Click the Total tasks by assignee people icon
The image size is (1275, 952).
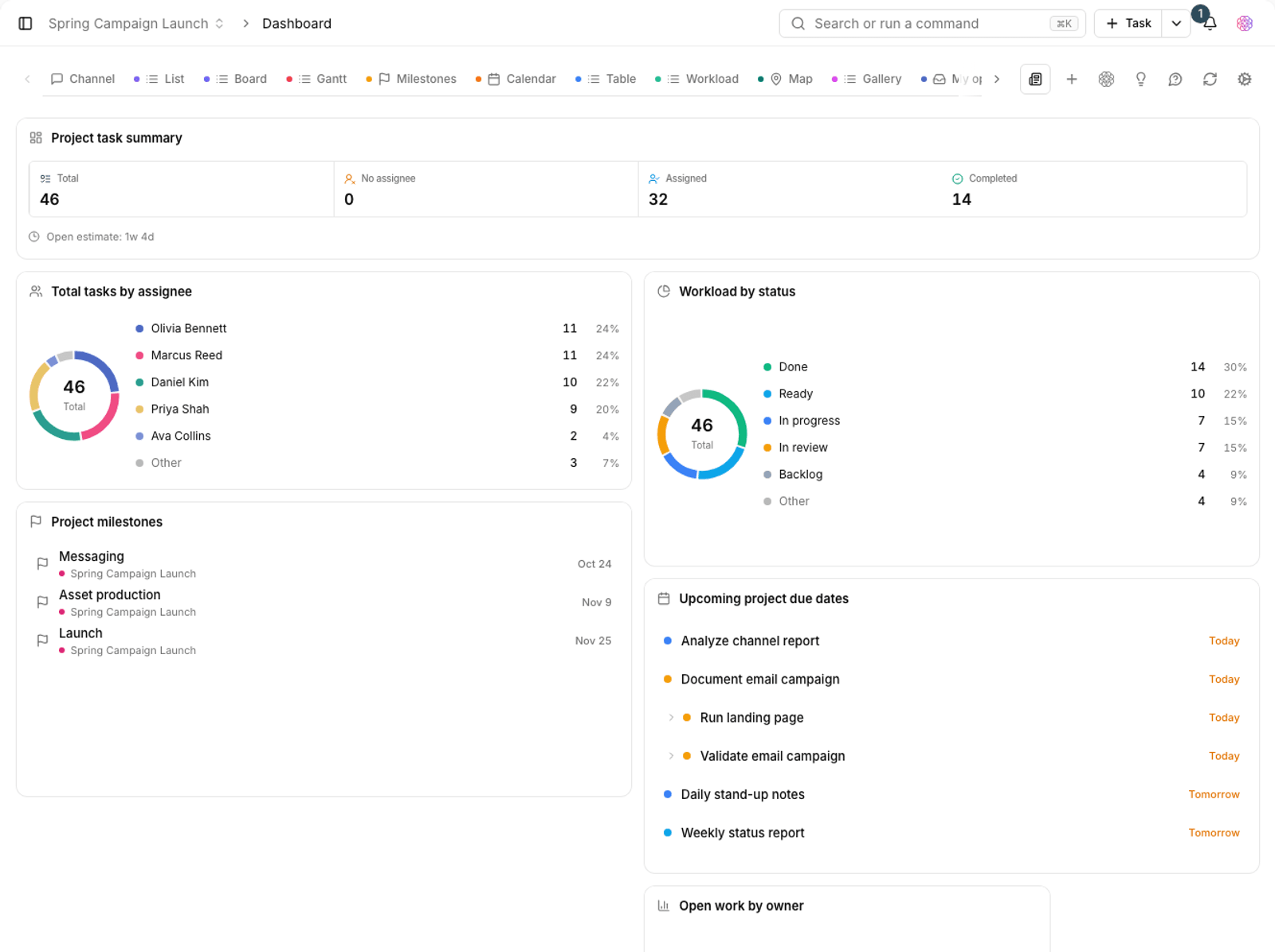pyautogui.click(x=36, y=292)
